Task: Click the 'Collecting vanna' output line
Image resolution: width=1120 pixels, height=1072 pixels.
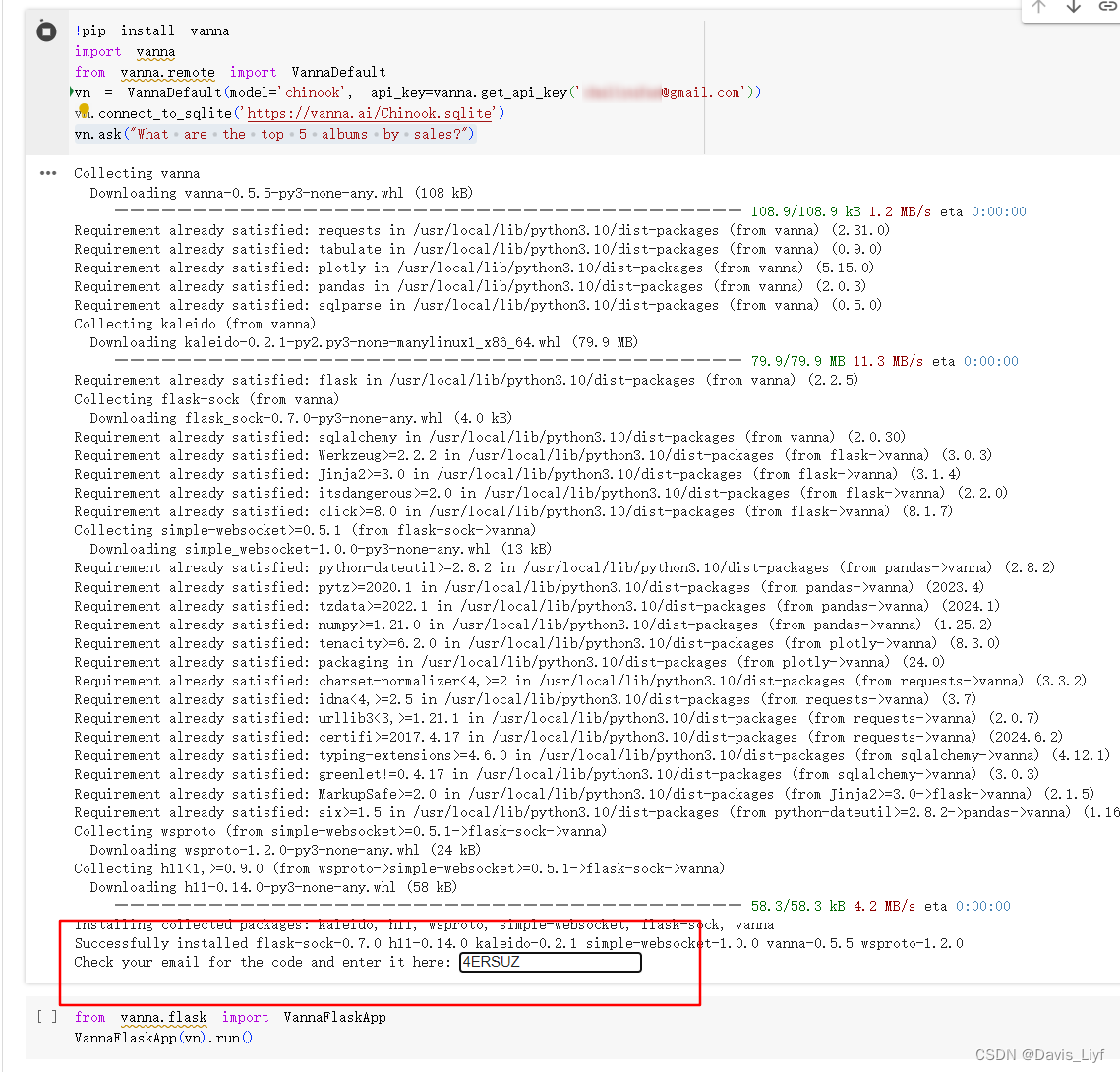Action: (137, 173)
